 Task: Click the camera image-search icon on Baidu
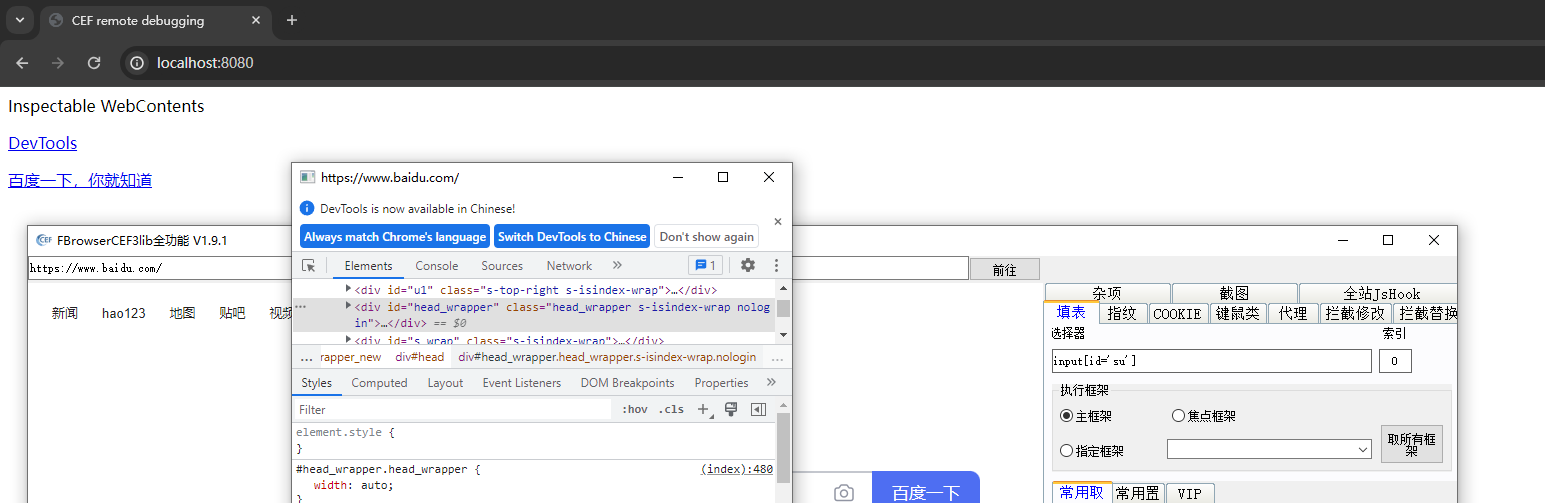point(844,493)
